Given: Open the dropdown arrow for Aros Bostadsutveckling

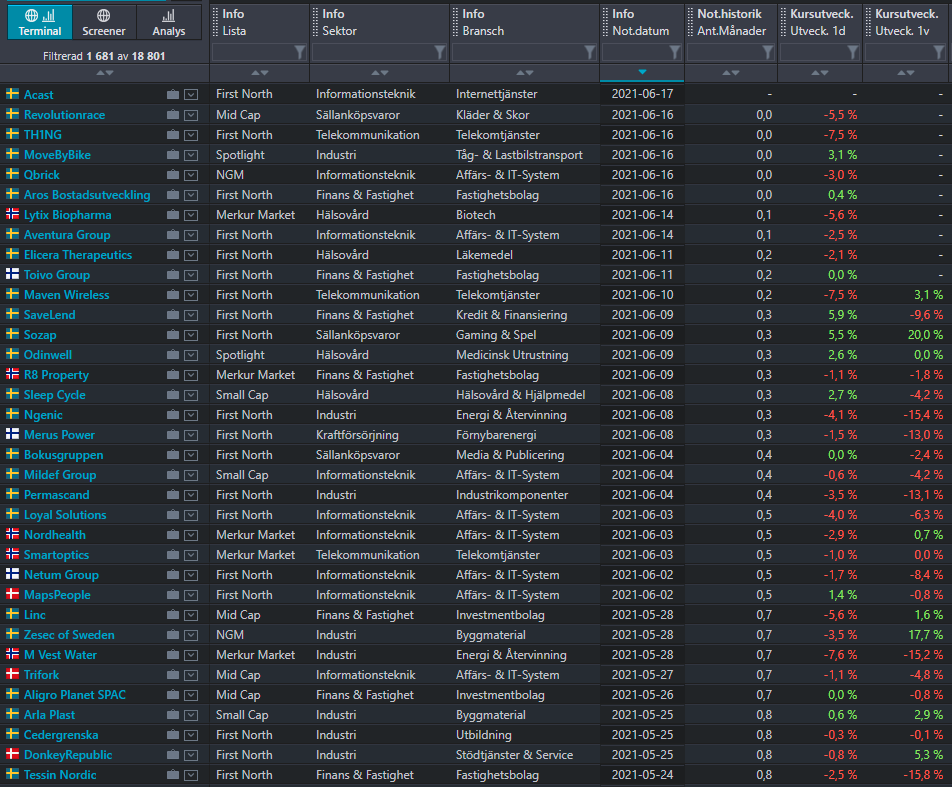Looking at the screenshot, I should 191,195.
